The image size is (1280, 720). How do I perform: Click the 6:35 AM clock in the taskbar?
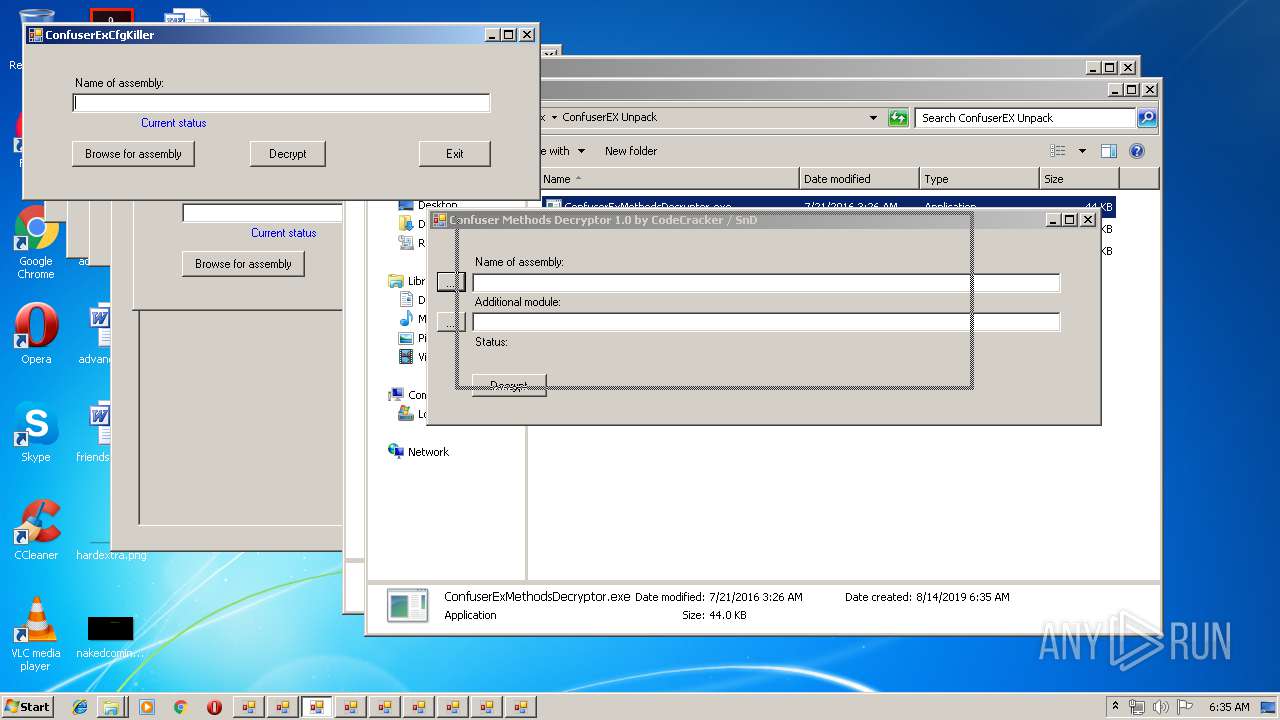click(1229, 707)
